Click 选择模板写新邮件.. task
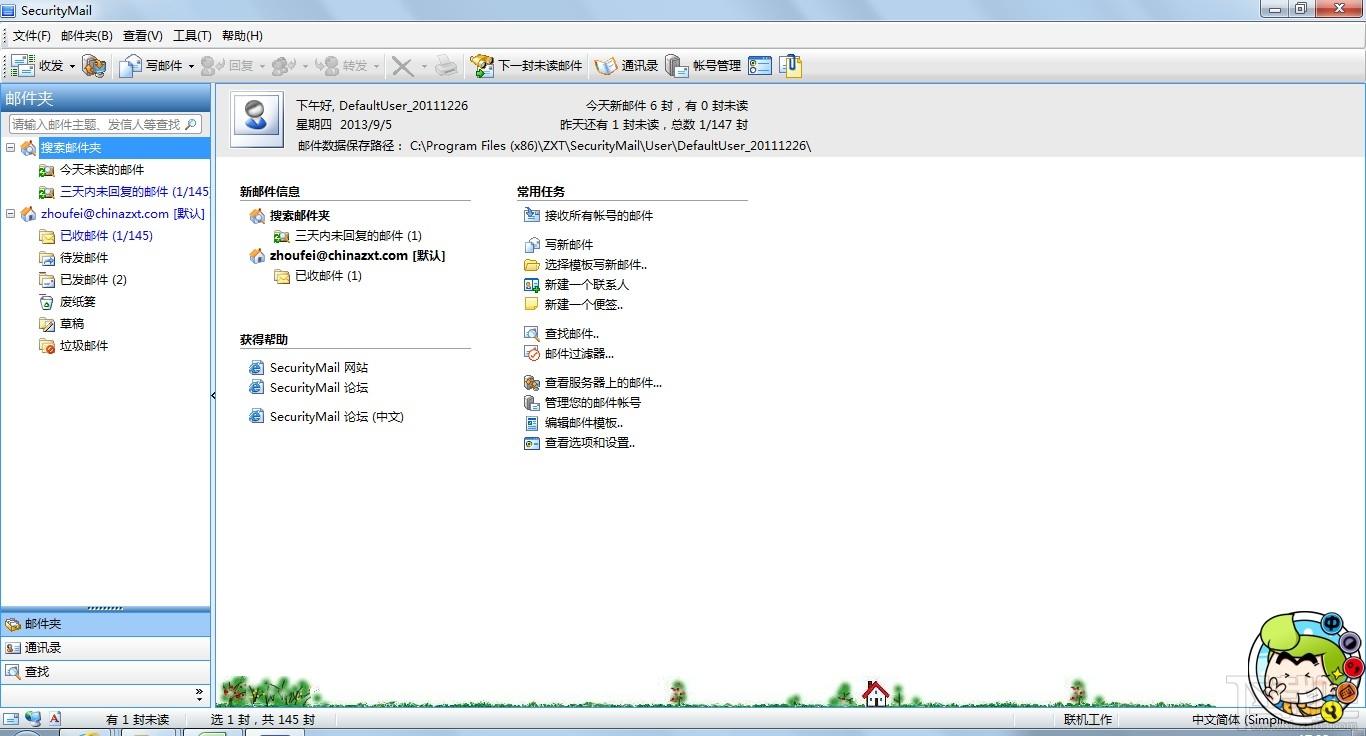The height and width of the screenshot is (736, 1366). 596,265
